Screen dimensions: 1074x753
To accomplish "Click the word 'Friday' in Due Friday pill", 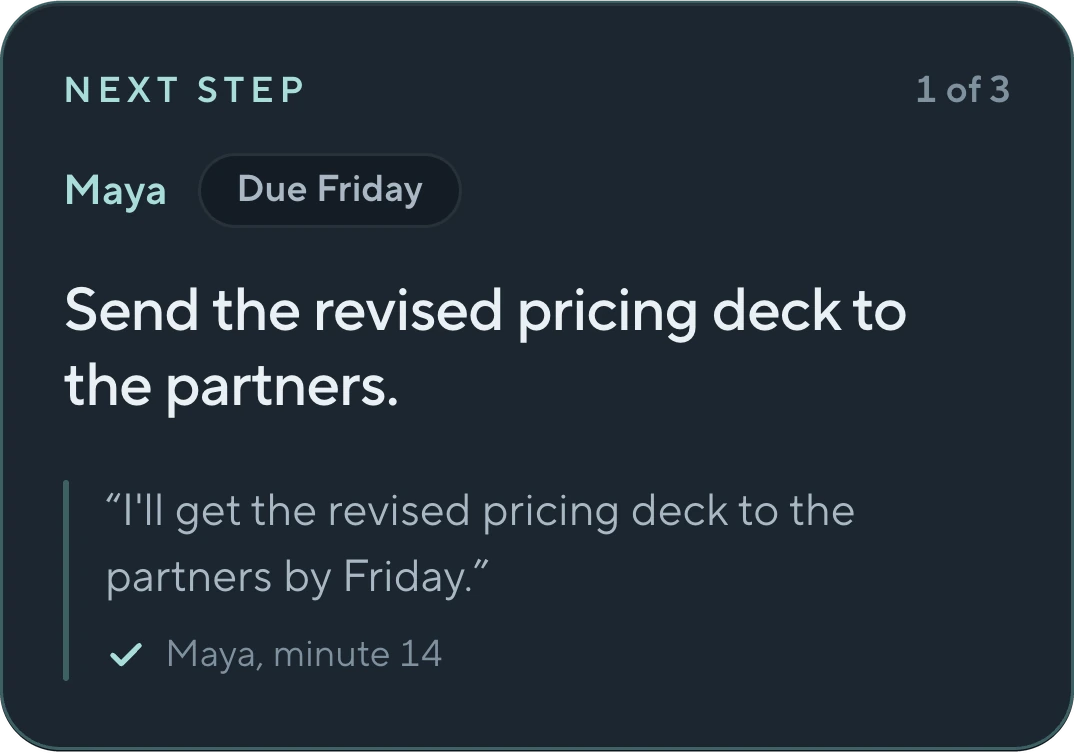I will (x=370, y=190).
